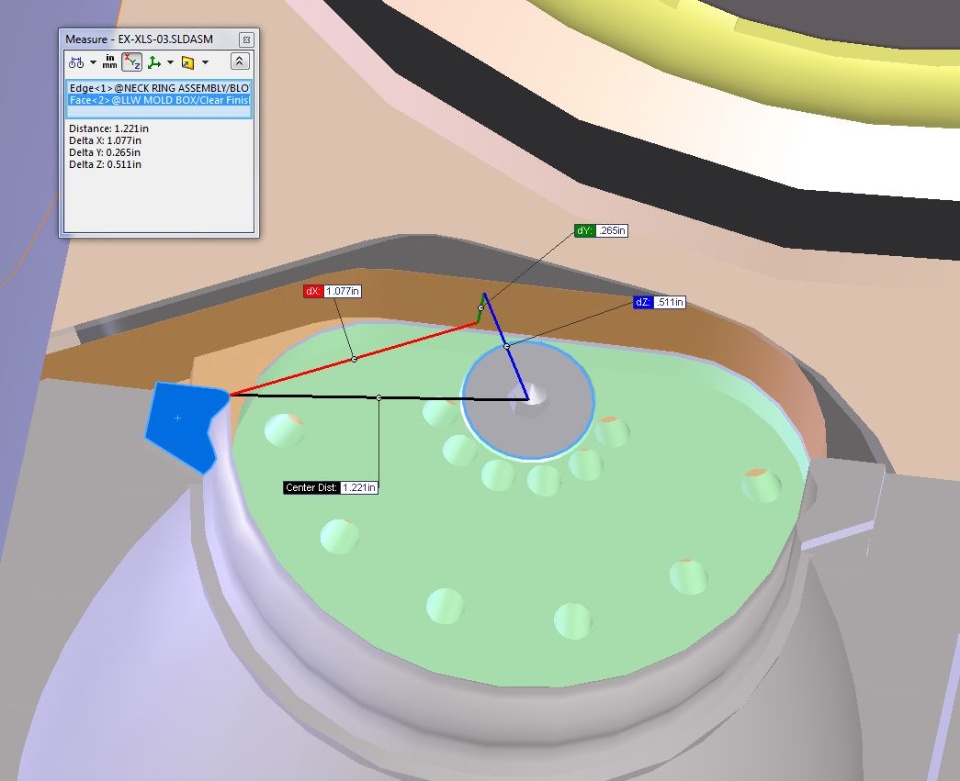Screen dimensions: 960x781
Task: Collapse the Measure dialog with the double chevron
Action: coord(239,61)
